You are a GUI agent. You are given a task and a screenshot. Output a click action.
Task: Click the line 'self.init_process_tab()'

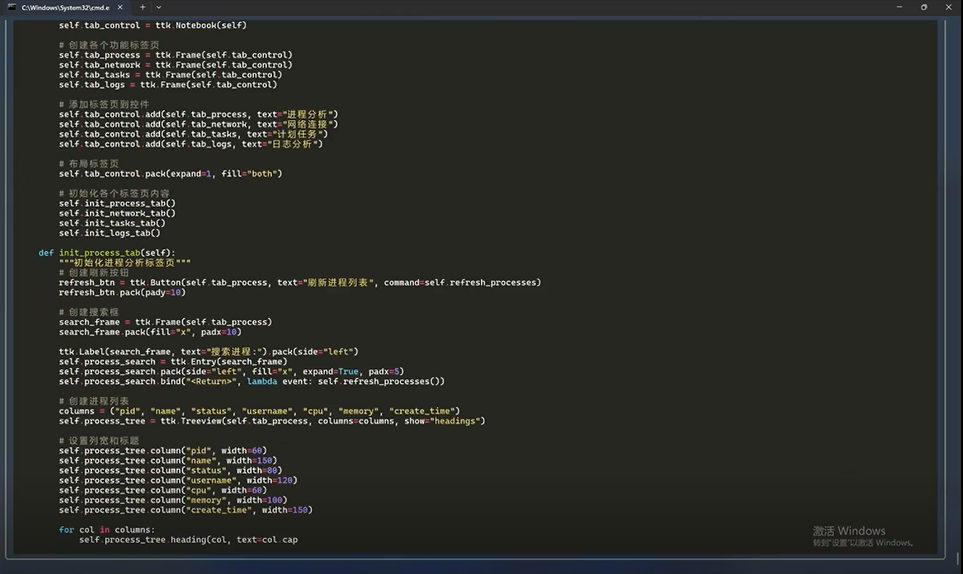point(117,203)
